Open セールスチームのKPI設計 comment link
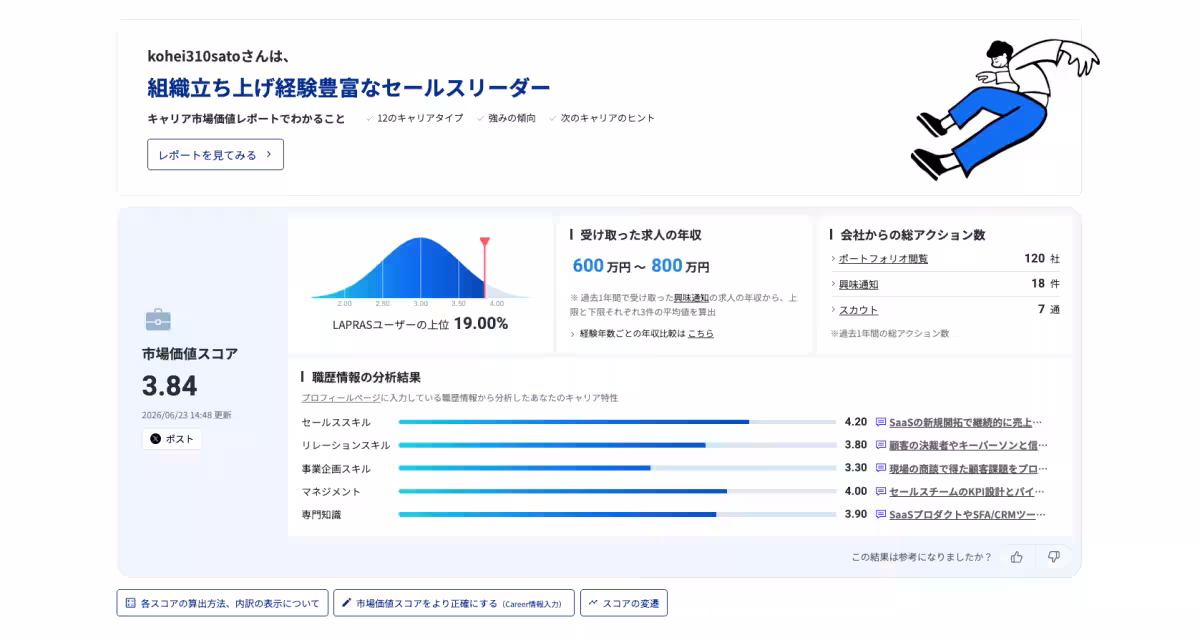Viewport: 1200px width, 640px height. point(966,491)
